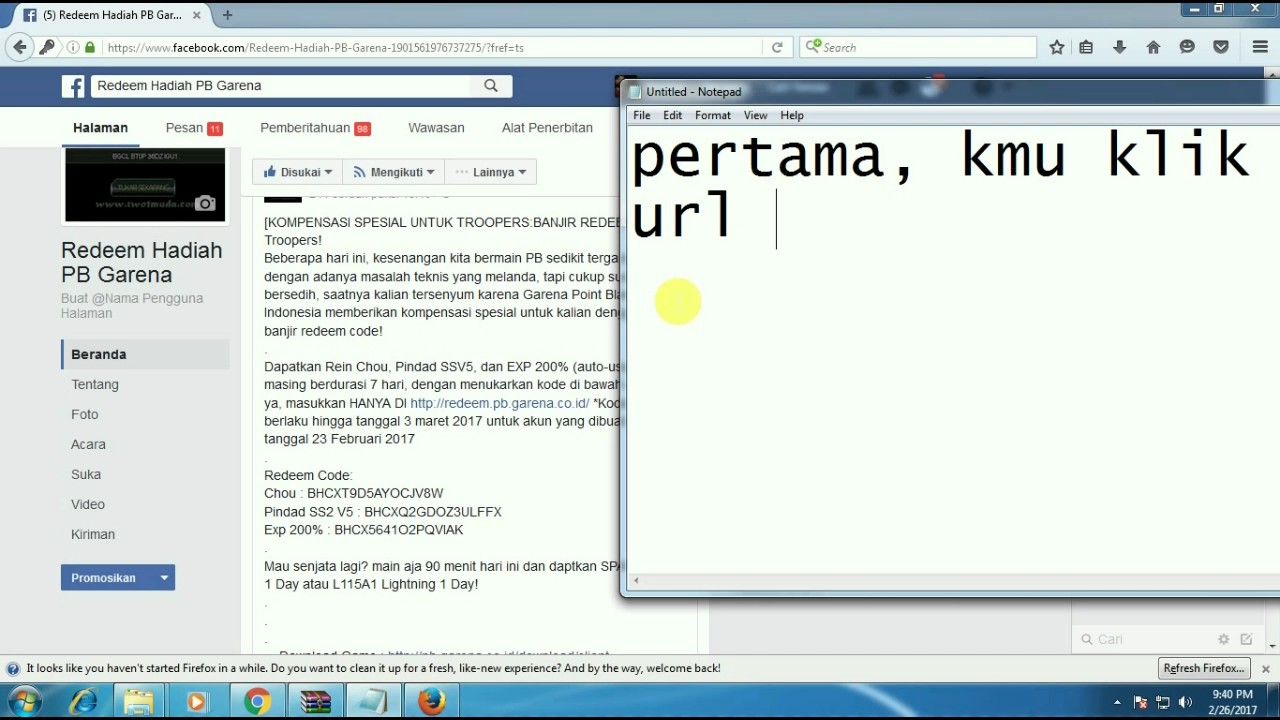1280x720 pixels.
Task: Open Notepad Help menu
Action: (792, 116)
